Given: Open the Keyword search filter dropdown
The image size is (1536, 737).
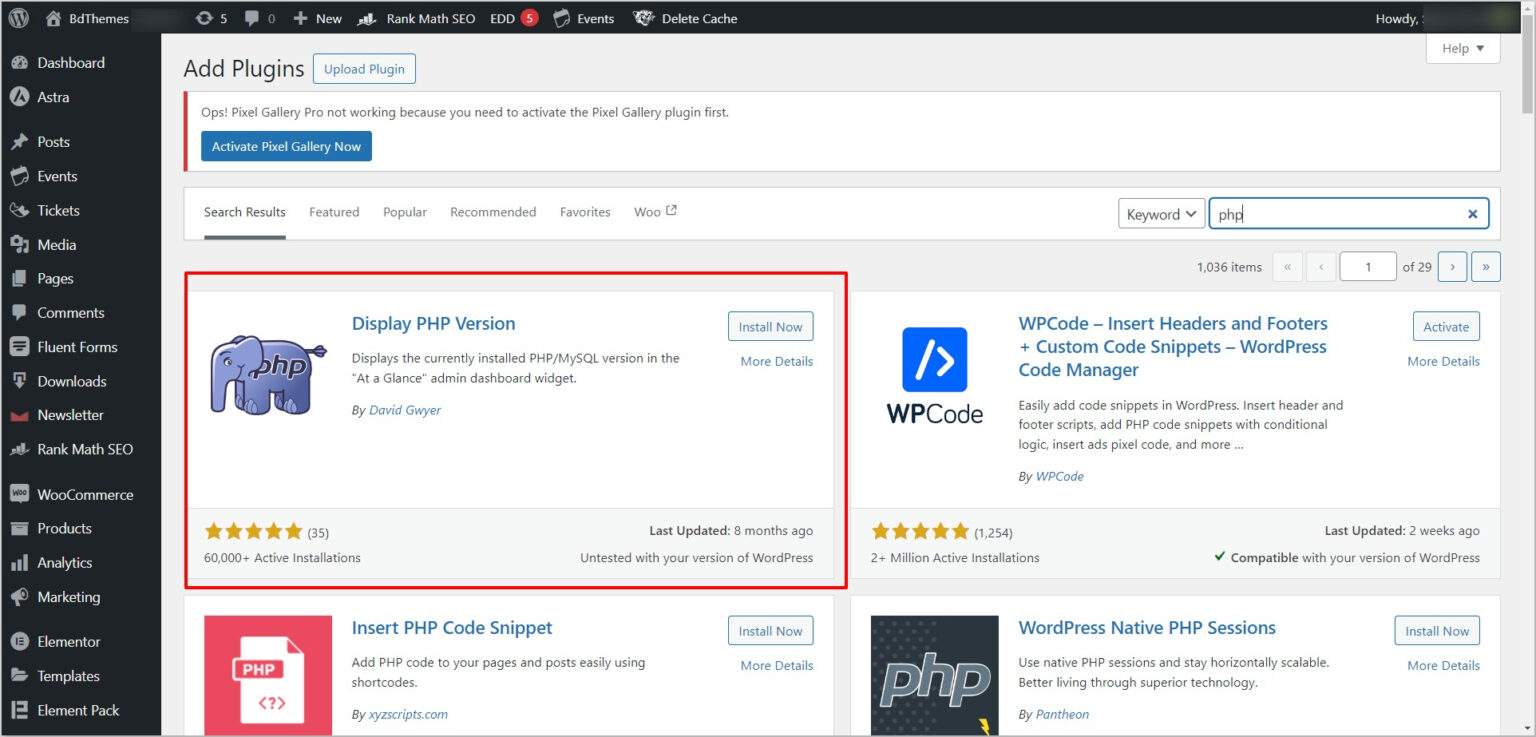Looking at the screenshot, I should click(1161, 213).
